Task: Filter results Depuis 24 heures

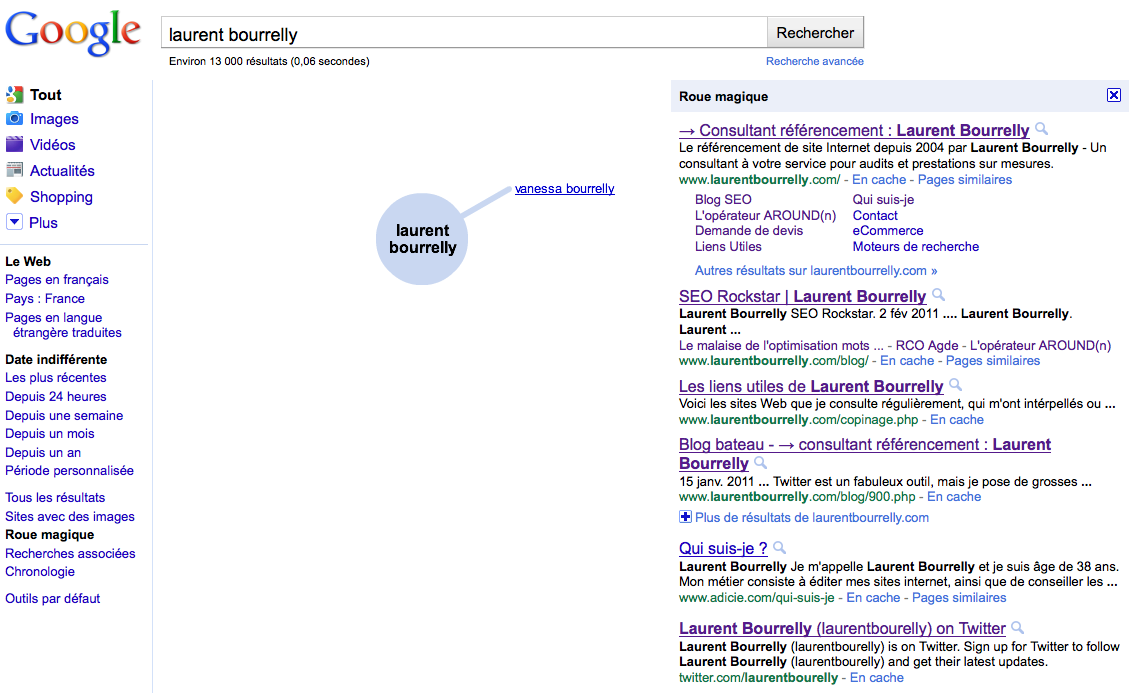Action: click(56, 396)
